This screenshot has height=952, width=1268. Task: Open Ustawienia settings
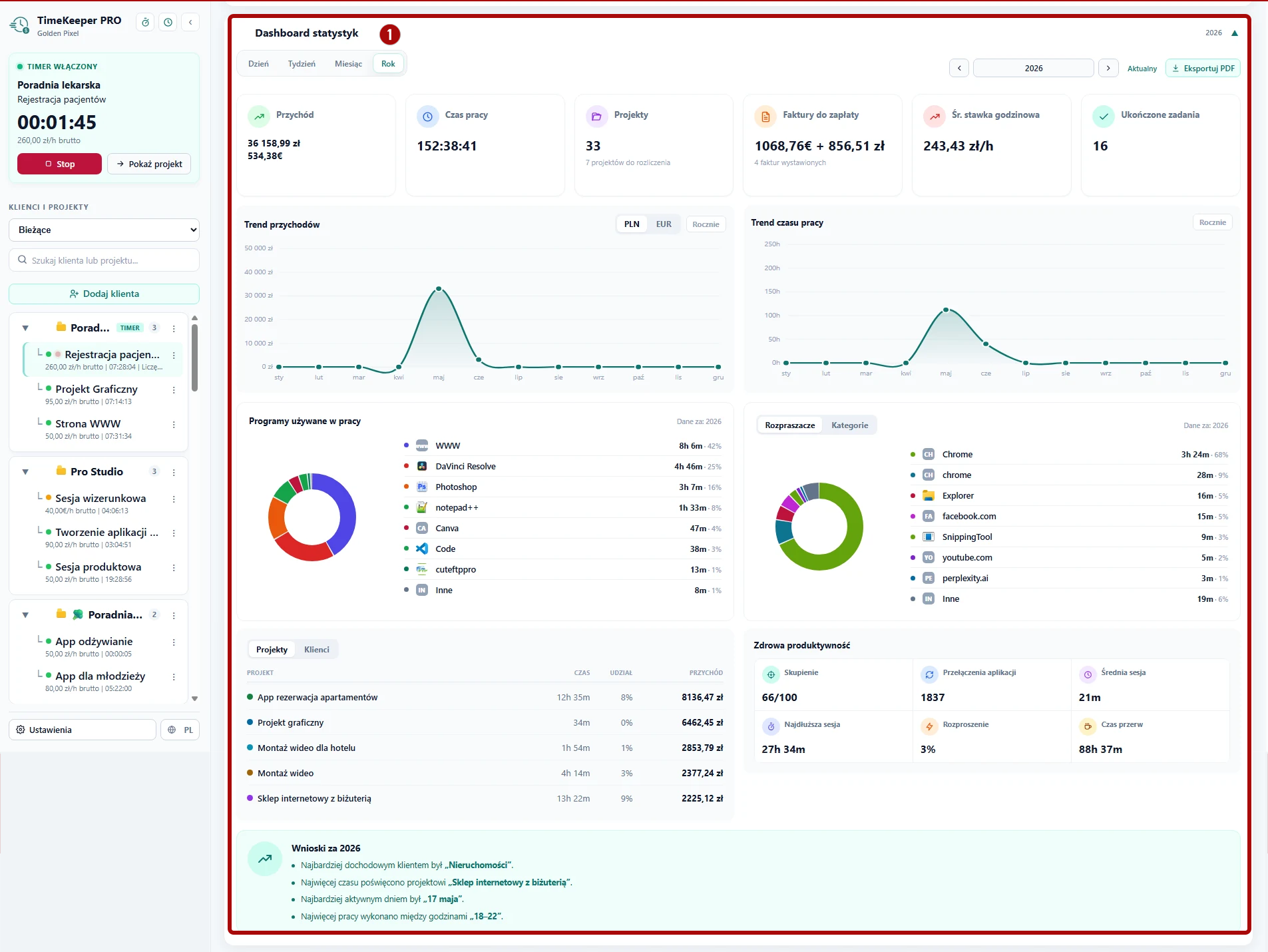tap(83, 730)
